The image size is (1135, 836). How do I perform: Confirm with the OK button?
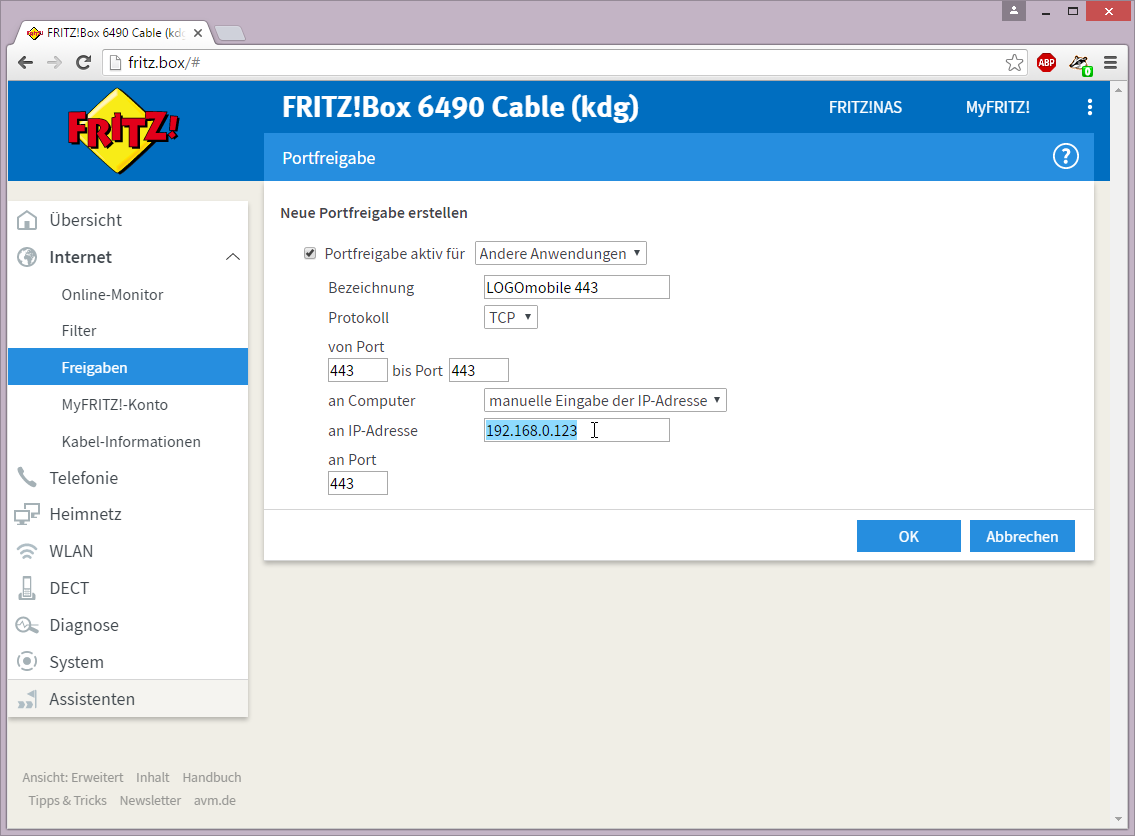click(x=908, y=536)
